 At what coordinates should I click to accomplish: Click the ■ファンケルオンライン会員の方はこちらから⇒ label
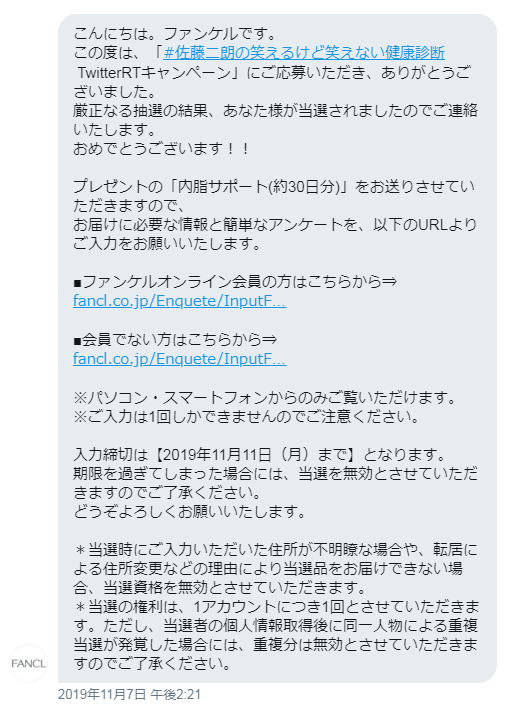(235, 282)
